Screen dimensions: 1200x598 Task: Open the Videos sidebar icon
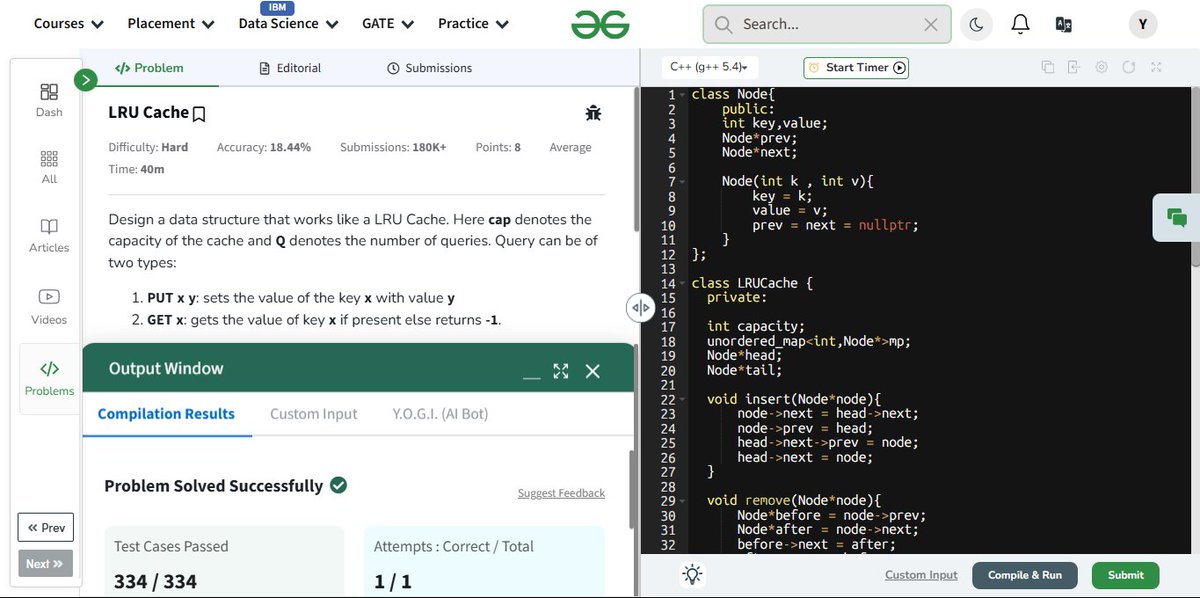49,307
